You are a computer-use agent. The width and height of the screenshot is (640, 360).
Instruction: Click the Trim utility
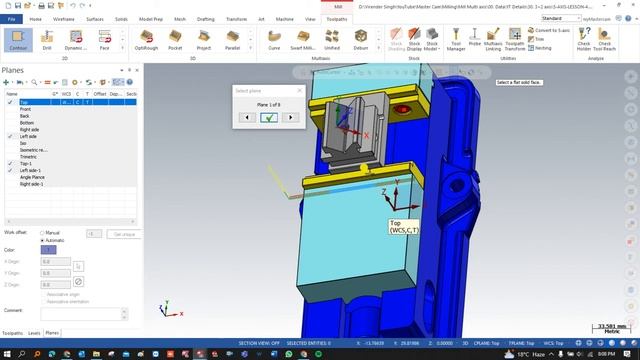coord(536,39)
